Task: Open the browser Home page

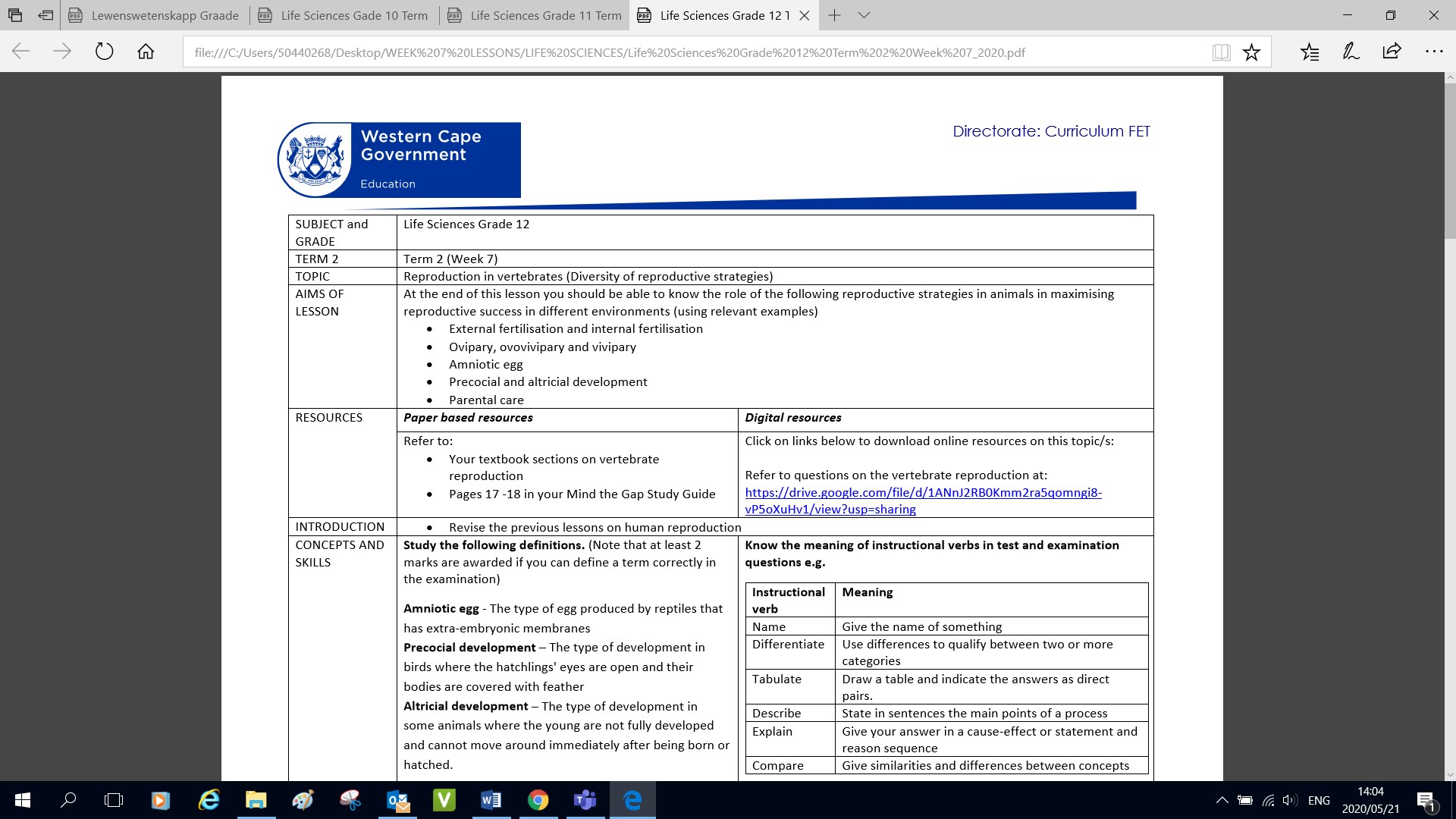Action: 146,52
